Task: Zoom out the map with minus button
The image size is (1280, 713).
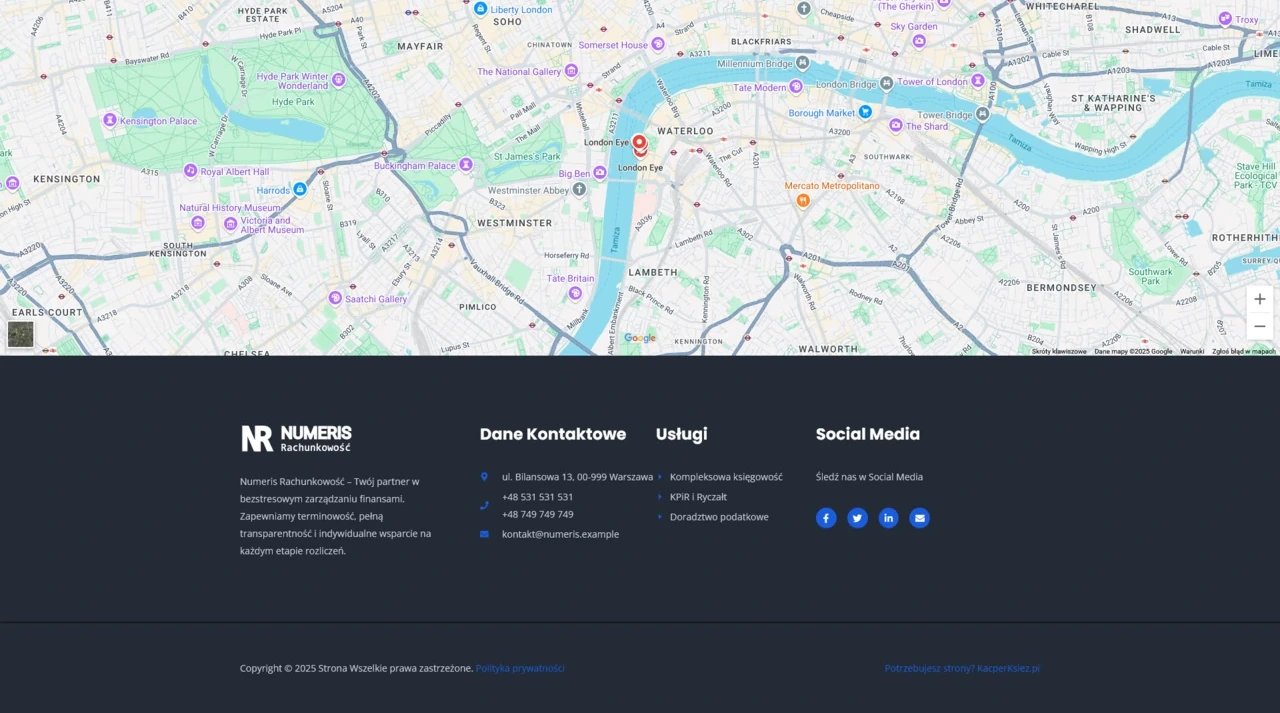Action: 1260,326
